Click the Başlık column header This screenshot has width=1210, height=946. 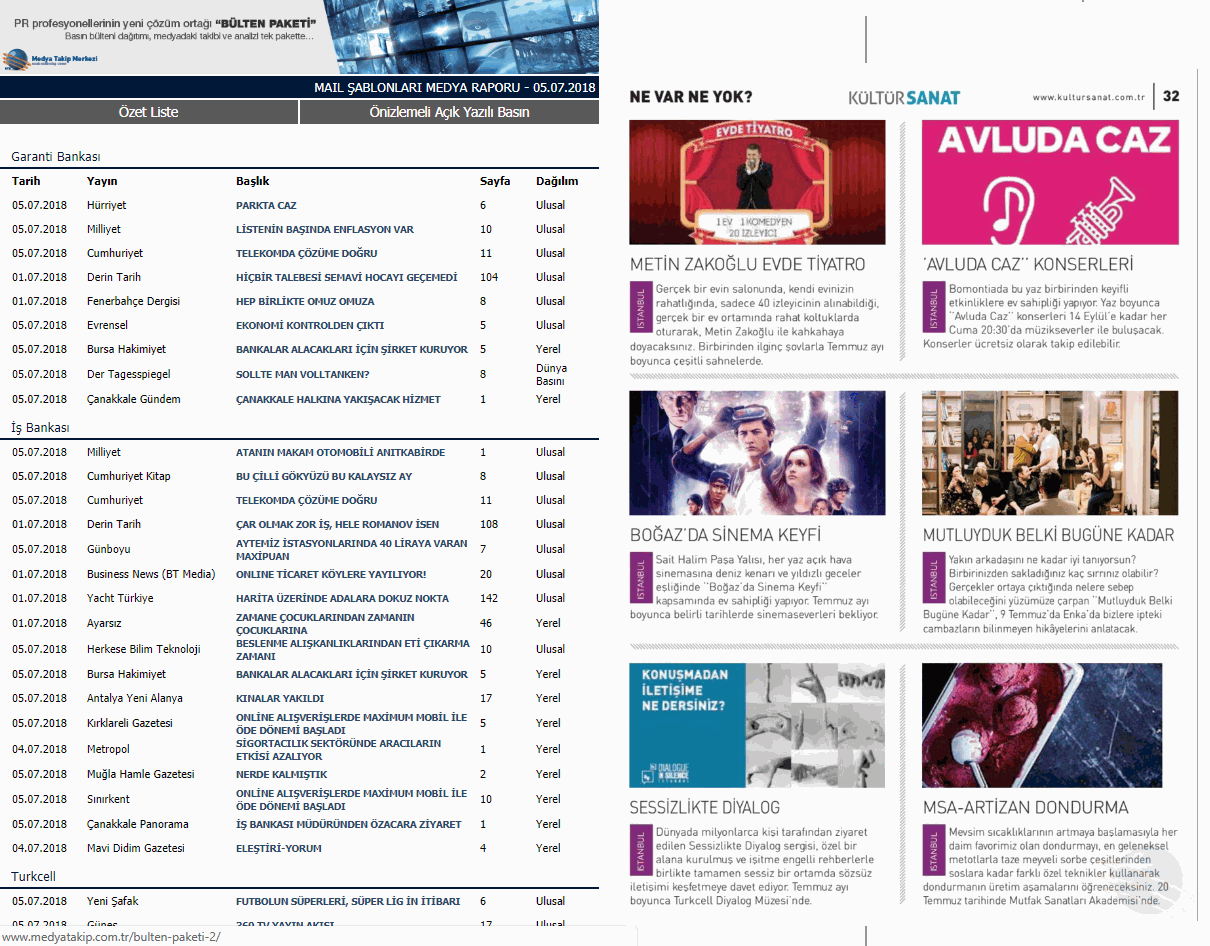coord(253,181)
